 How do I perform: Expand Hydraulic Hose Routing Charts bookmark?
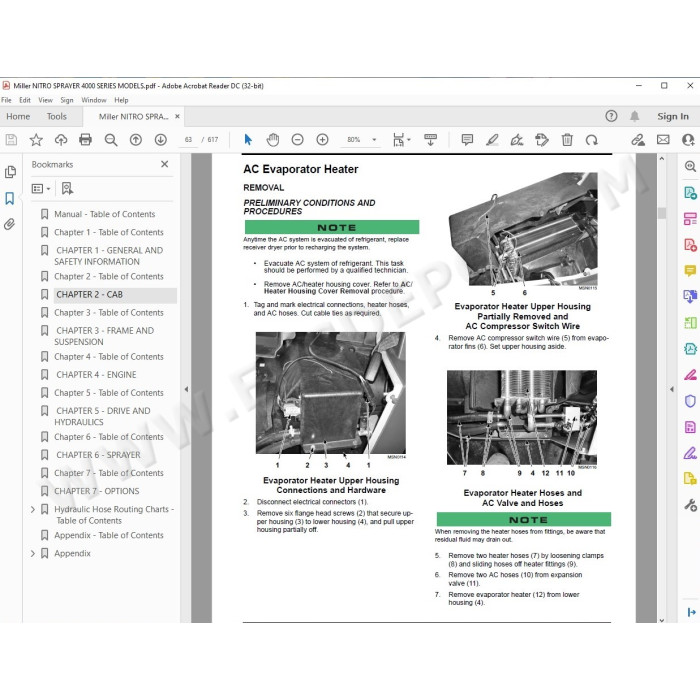(33, 509)
